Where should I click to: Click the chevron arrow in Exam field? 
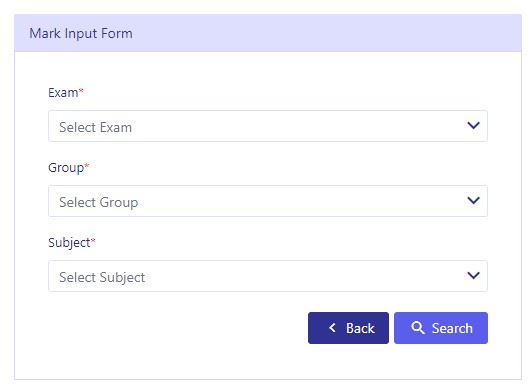pyautogui.click(x=474, y=126)
